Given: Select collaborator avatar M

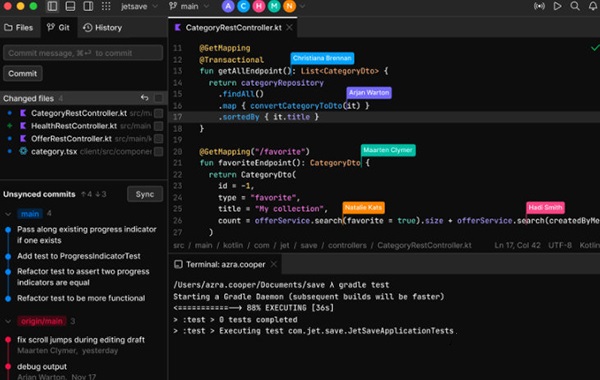Looking at the screenshot, I should tap(274, 6).
